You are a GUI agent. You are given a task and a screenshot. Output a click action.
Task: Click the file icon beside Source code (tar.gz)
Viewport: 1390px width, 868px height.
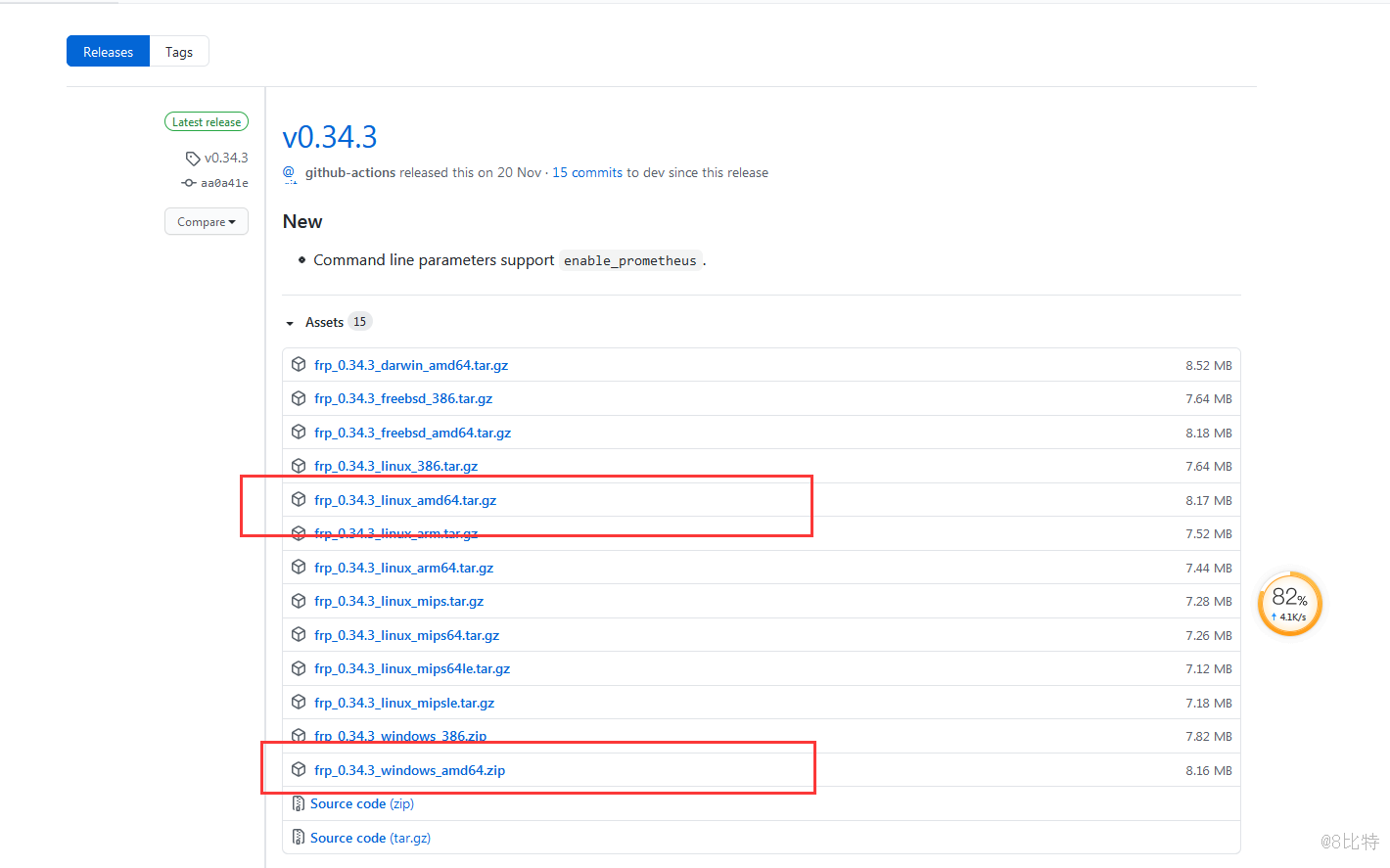(299, 838)
